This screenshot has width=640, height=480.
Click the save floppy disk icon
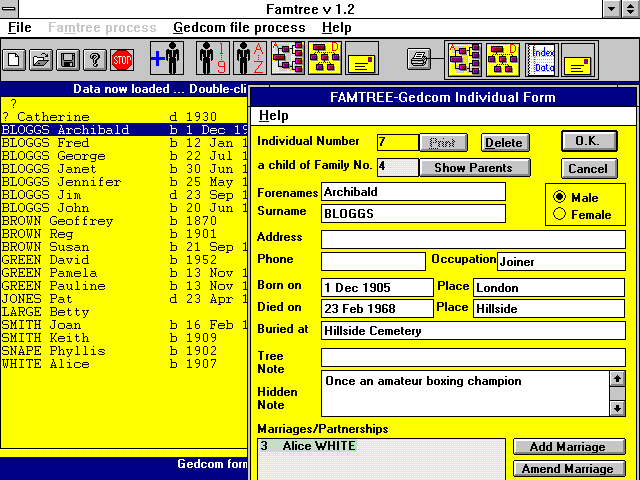click(x=68, y=60)
